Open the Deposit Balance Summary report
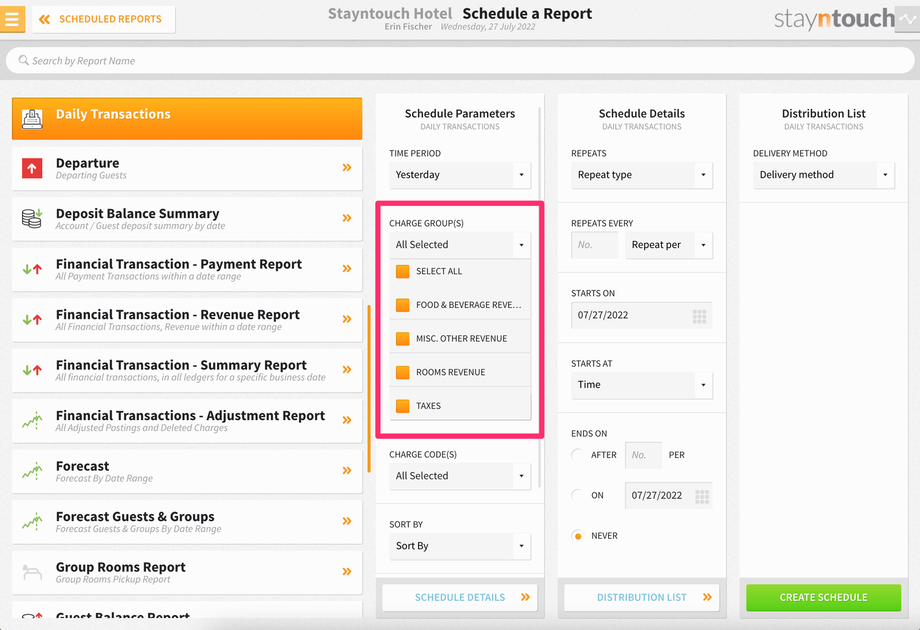 coord(187,219)
